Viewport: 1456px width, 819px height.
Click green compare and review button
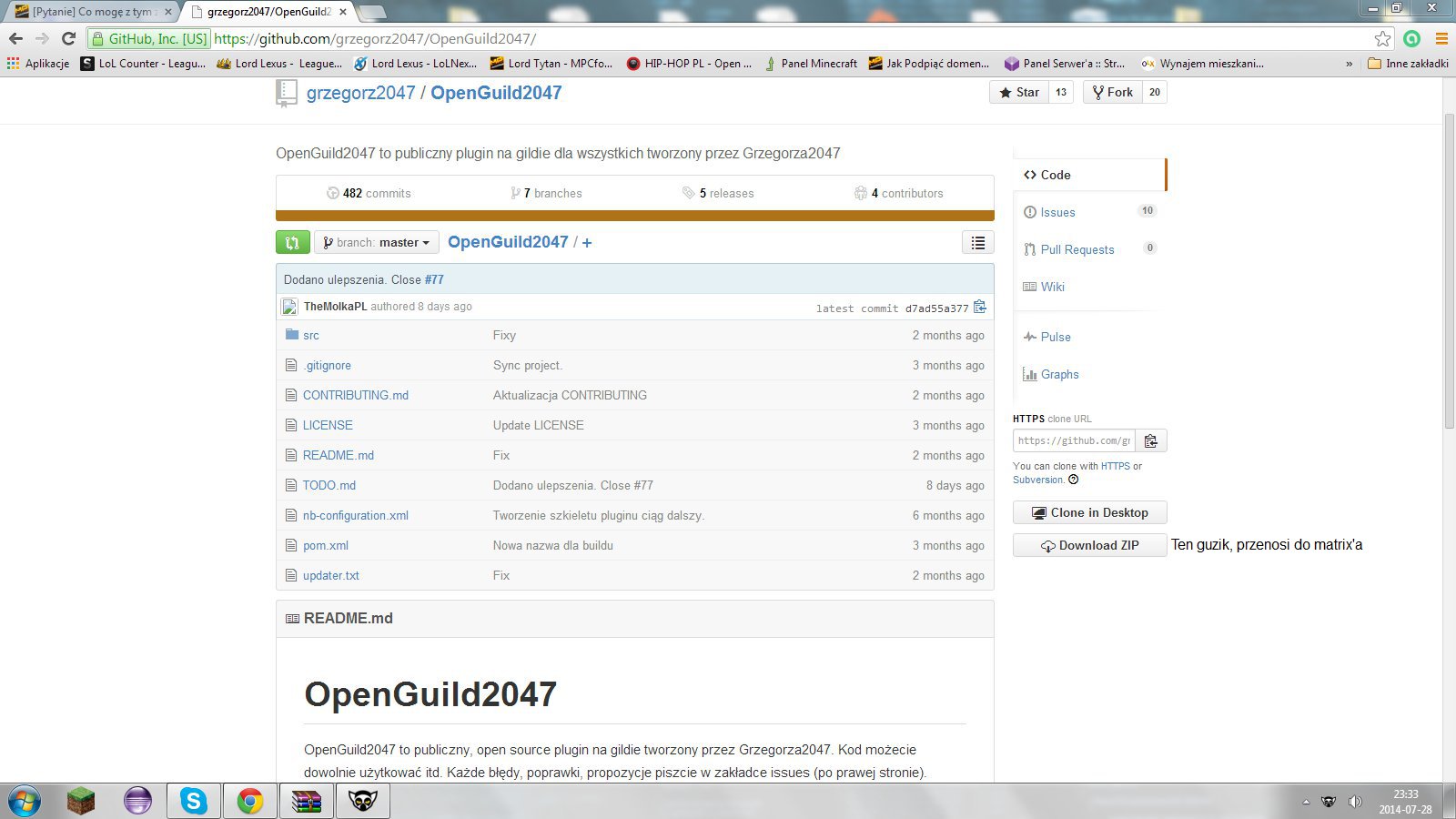(292, 242)
